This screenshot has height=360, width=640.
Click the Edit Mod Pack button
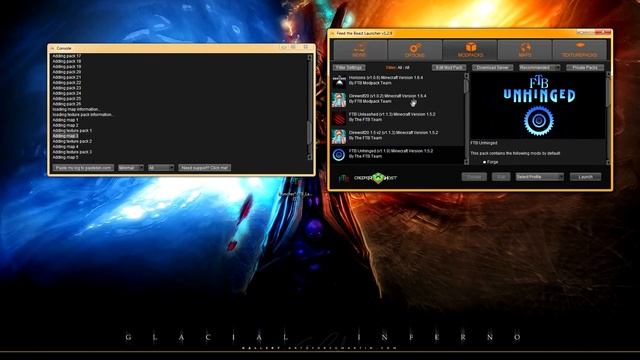point(449,68)
